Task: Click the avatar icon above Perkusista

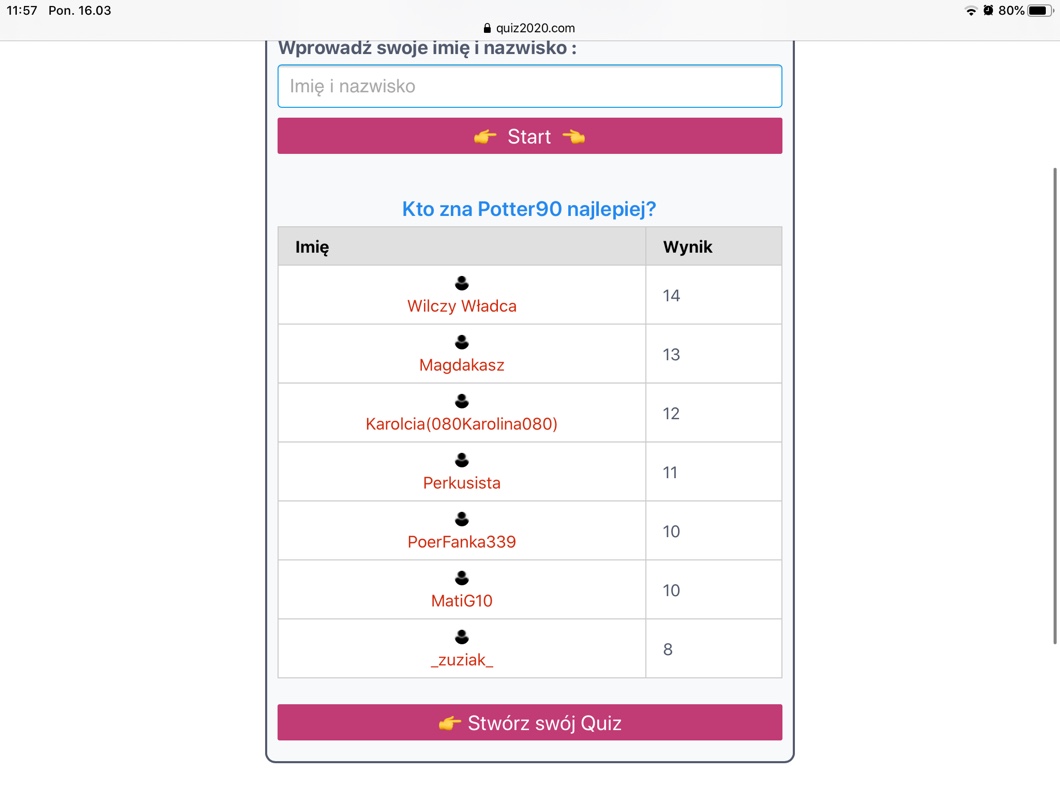Action: (462, 461)
